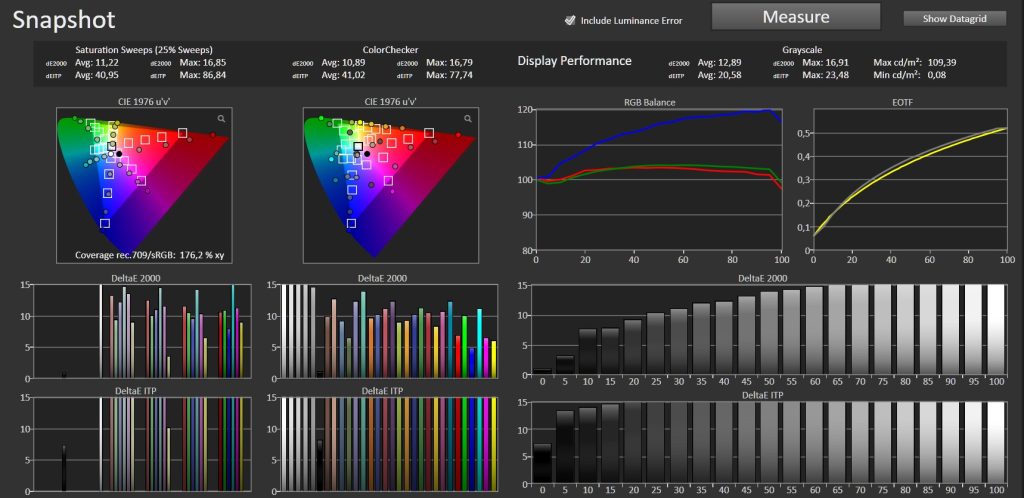
Task: Open the Show Datagrid view
Action: (954, 19)
